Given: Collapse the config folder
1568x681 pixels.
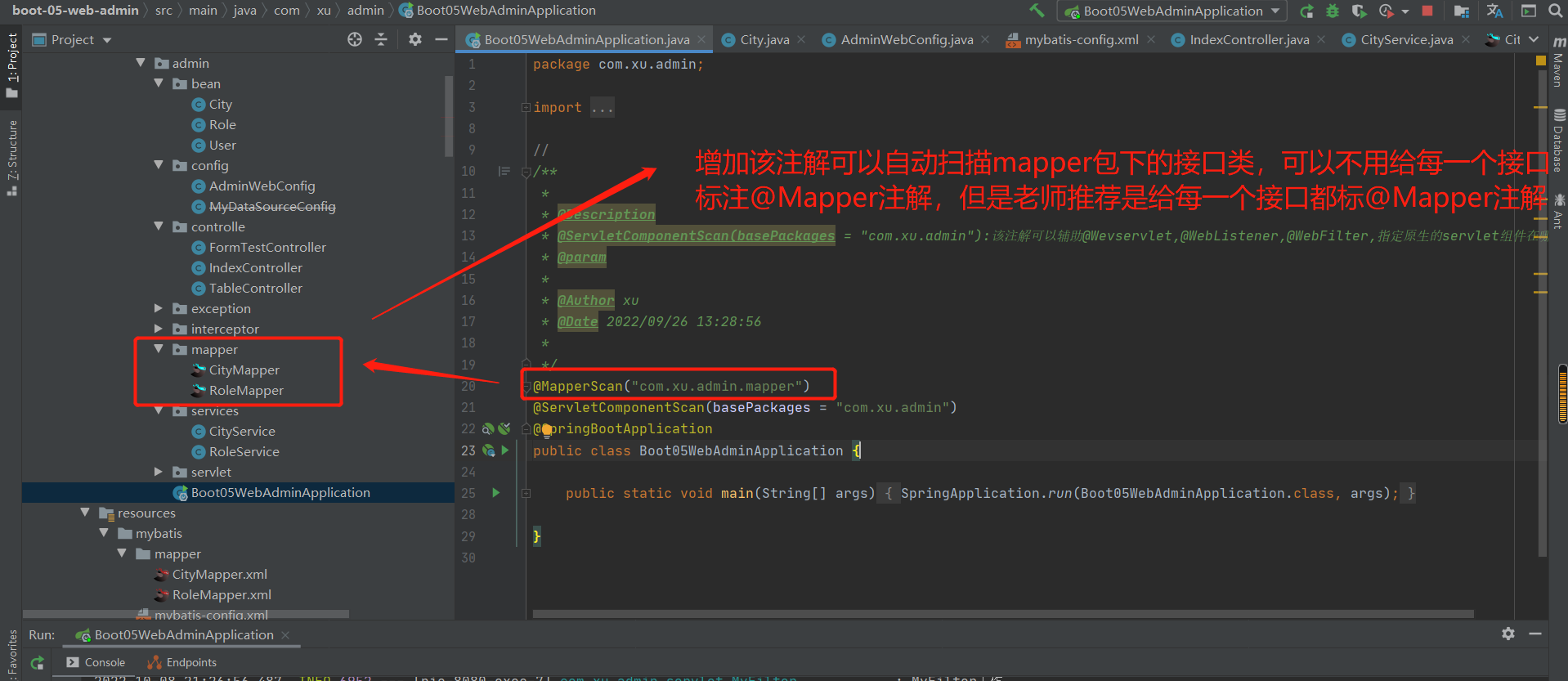Looking at the screenshot, I should [x=159, y=165].
